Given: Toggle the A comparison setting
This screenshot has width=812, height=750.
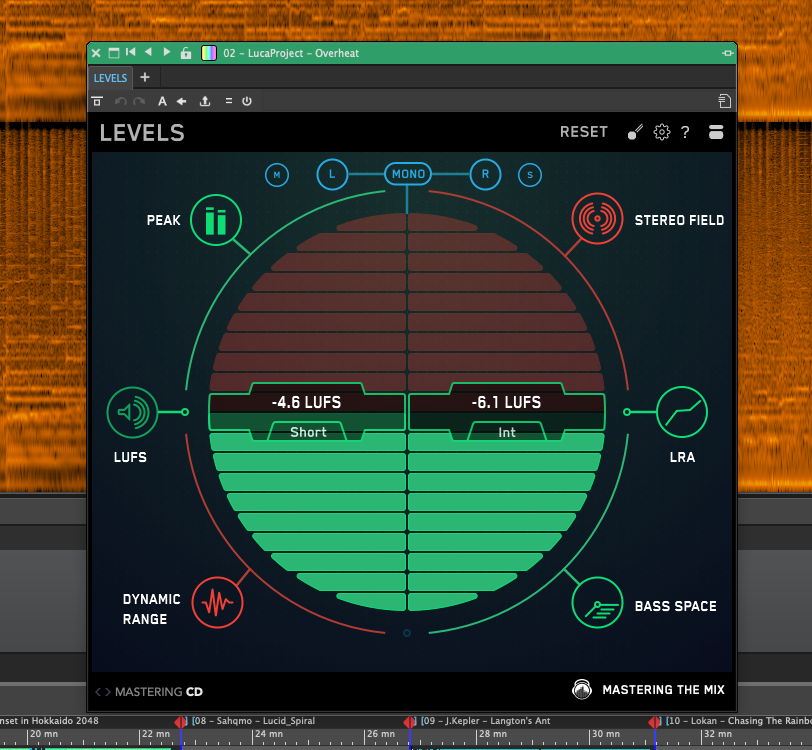Looking at the screenshot, I should (x=162, y=102).
